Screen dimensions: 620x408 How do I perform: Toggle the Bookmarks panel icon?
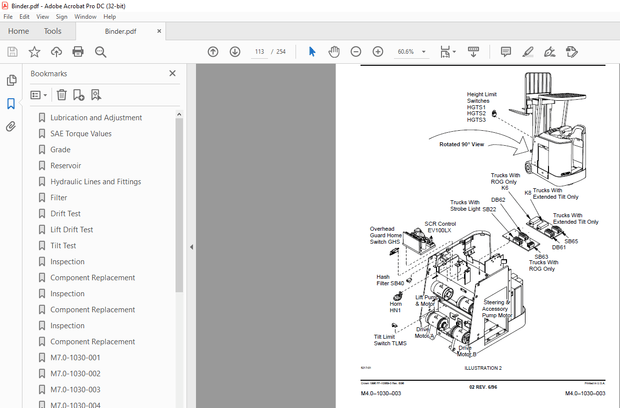coord(11,104)
